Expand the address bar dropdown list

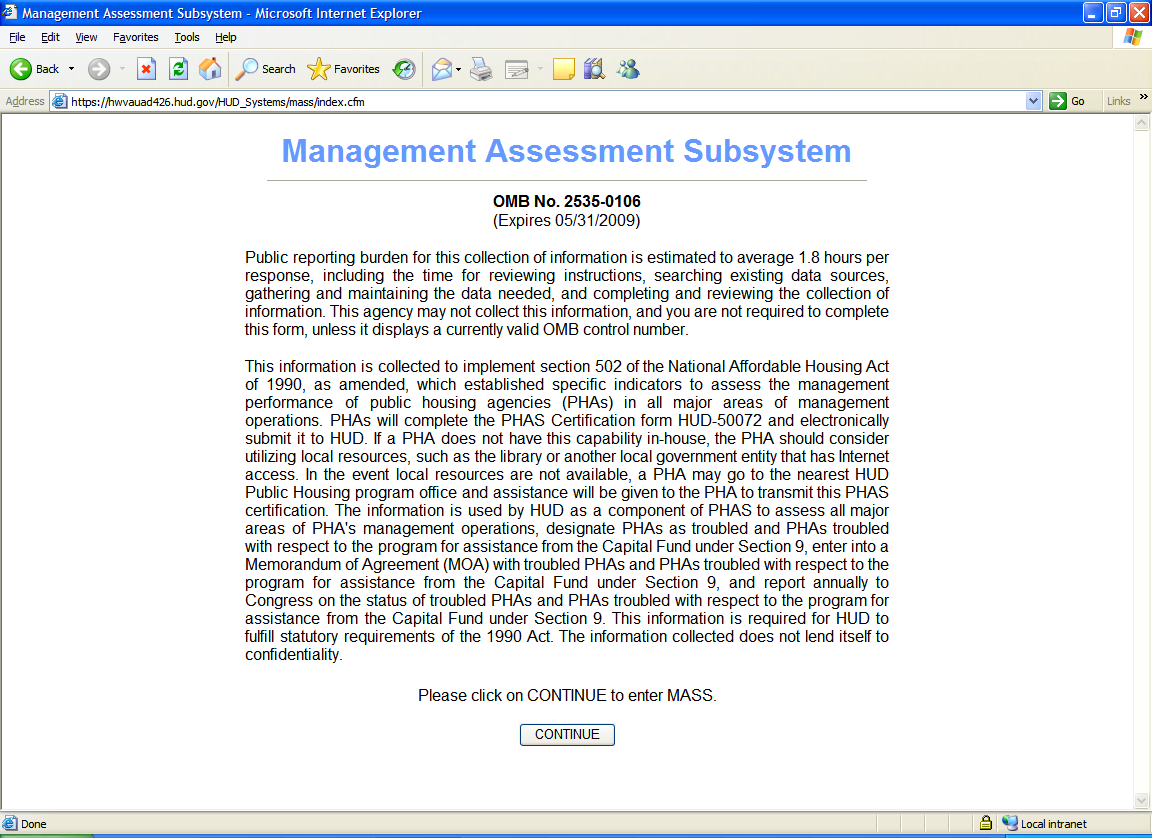(x=1034, y=101)
